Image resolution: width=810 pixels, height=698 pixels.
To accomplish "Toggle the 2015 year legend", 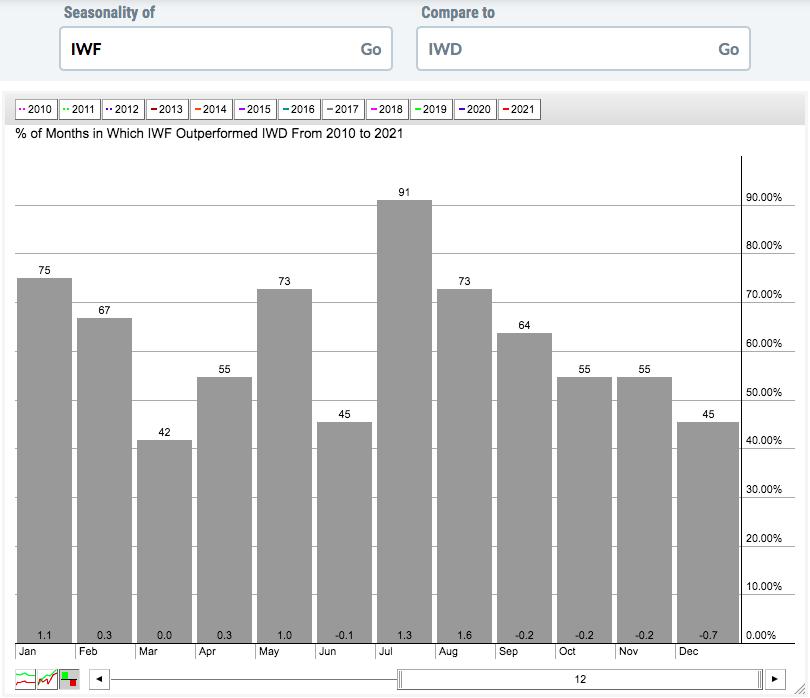I will click(254, 109).
